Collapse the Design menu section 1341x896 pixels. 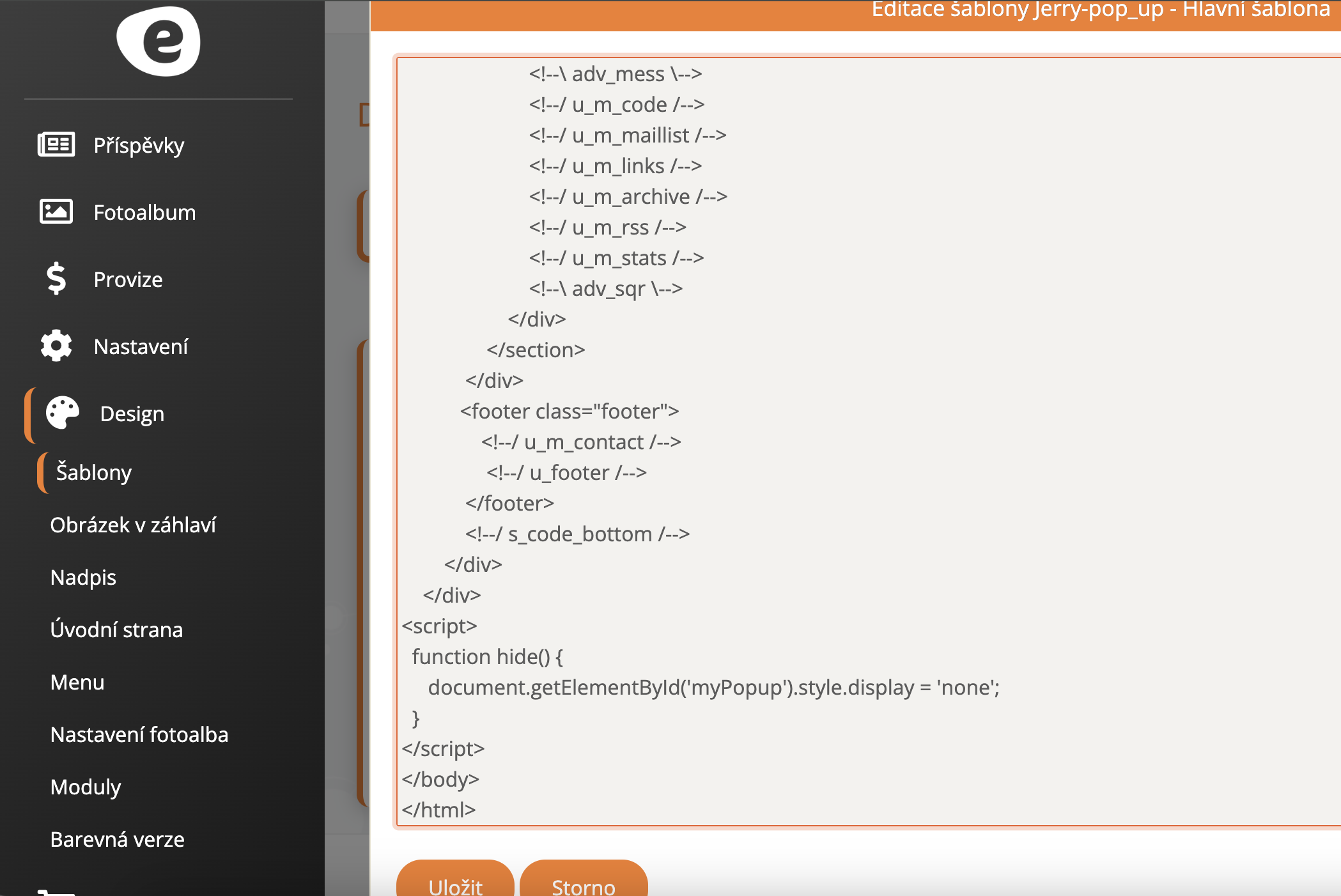(132, 413)
